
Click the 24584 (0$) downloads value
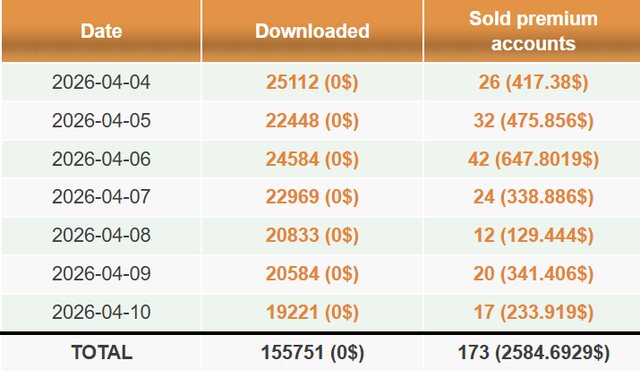[312, 159]
